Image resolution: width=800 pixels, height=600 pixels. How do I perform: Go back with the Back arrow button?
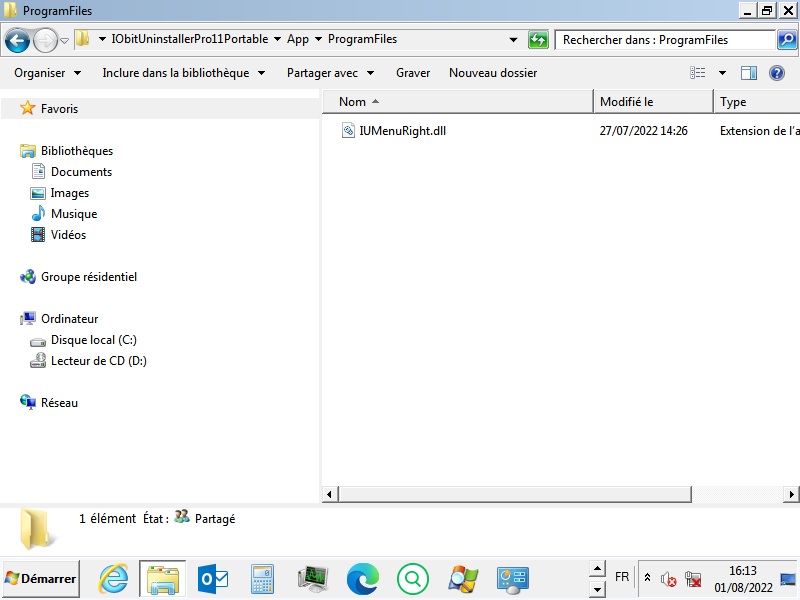(x=17, y=40)
